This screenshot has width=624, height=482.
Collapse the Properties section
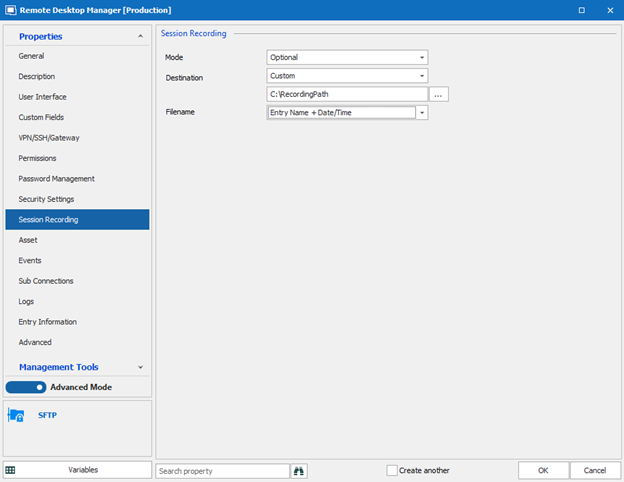tap(140, 37)
